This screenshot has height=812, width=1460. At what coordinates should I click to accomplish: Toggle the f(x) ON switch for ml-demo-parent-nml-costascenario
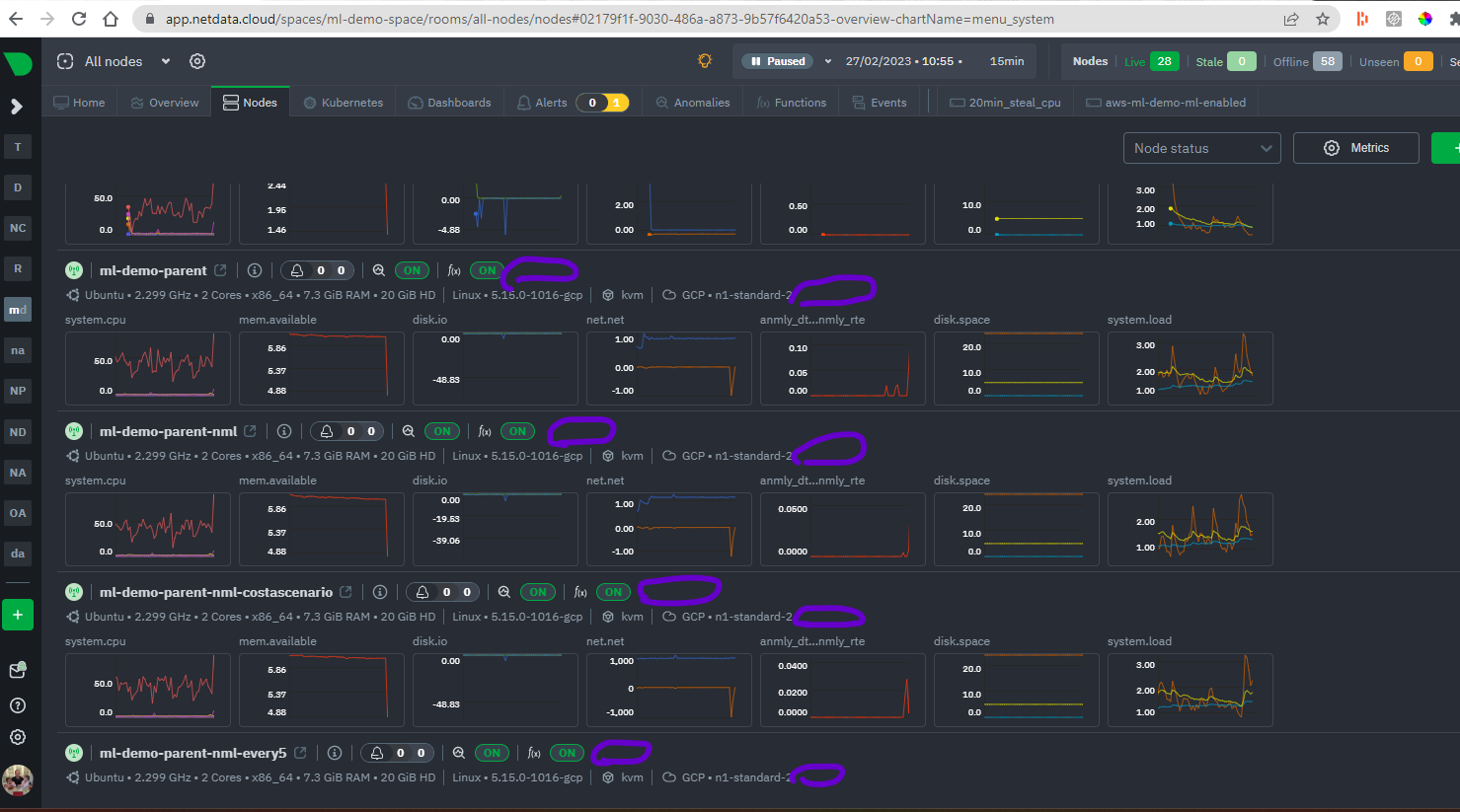click(612, 591)
